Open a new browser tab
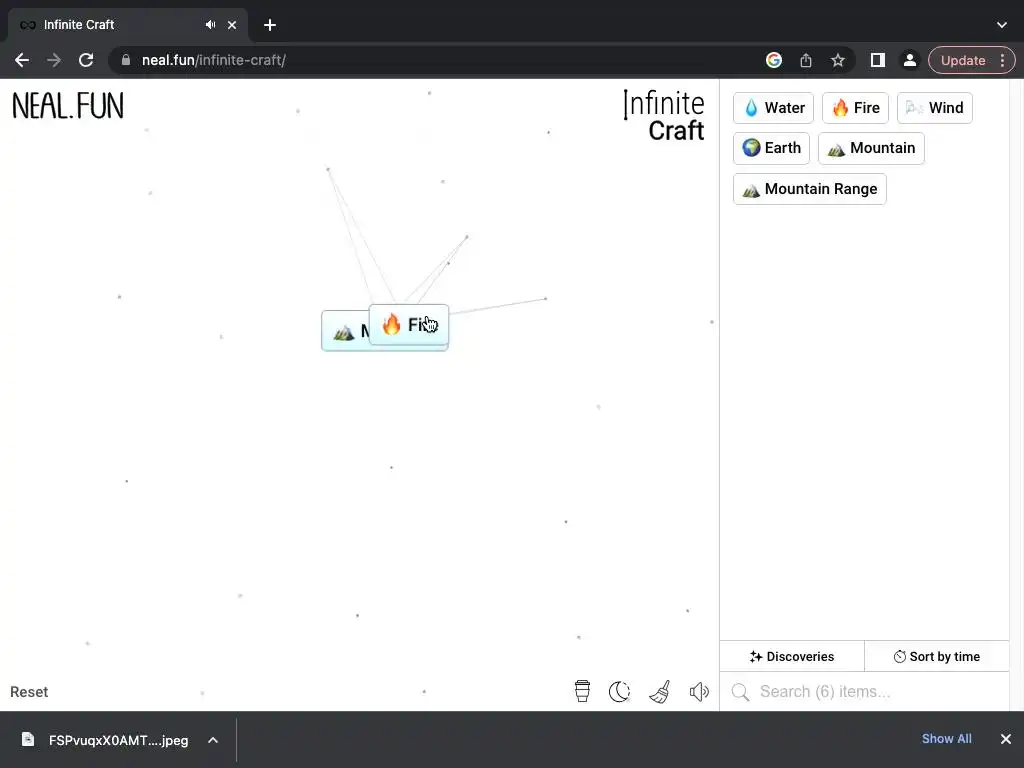1024x768 pixels. pyautogui.click(x=270, y=25)
